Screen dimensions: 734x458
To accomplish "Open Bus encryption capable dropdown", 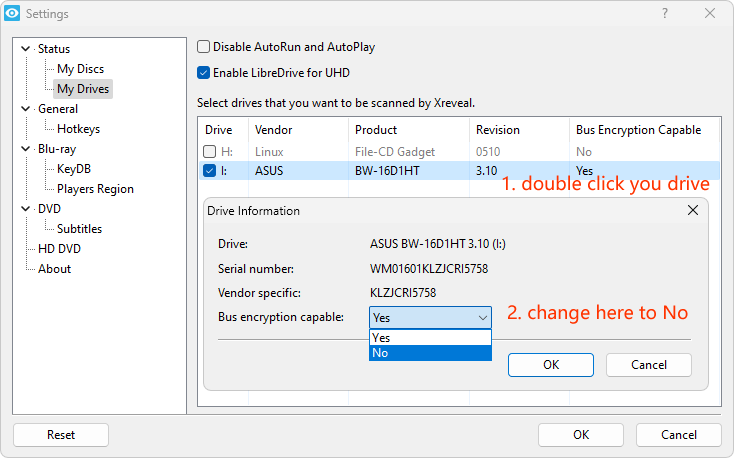I will pyautogui.click(x=430, y=317).
